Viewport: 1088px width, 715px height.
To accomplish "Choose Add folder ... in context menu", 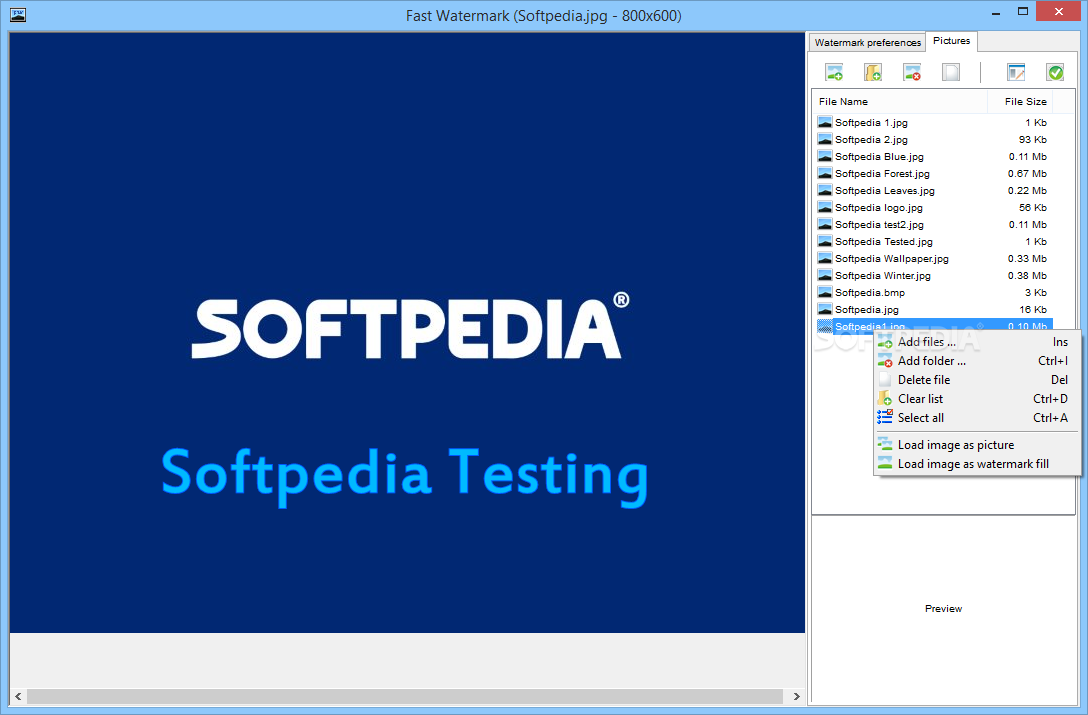I will coord(976,361).
